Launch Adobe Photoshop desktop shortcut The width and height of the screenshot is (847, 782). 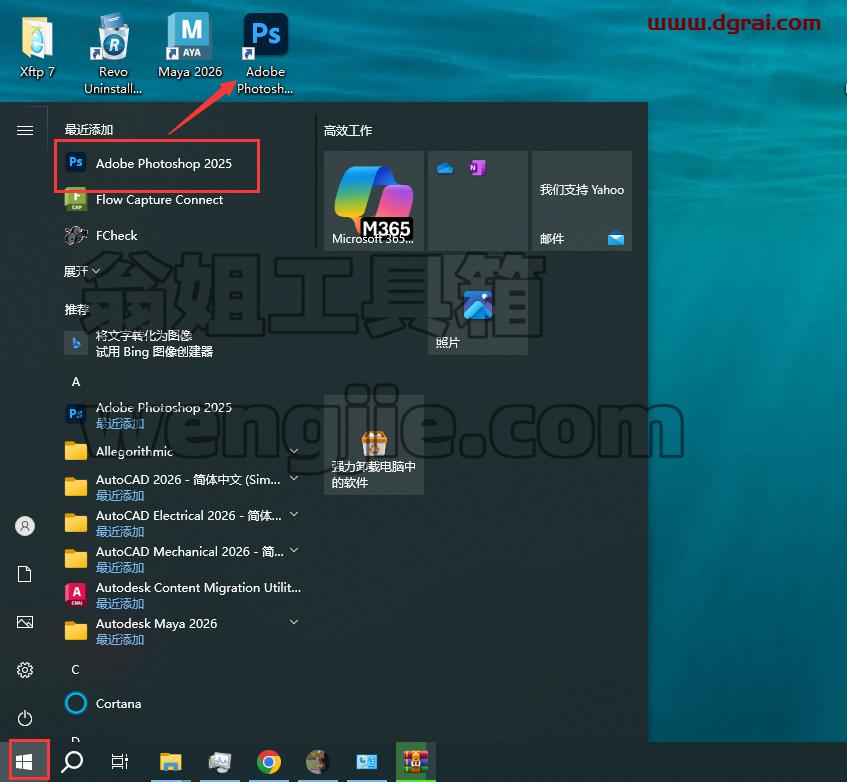click(265, 54)
